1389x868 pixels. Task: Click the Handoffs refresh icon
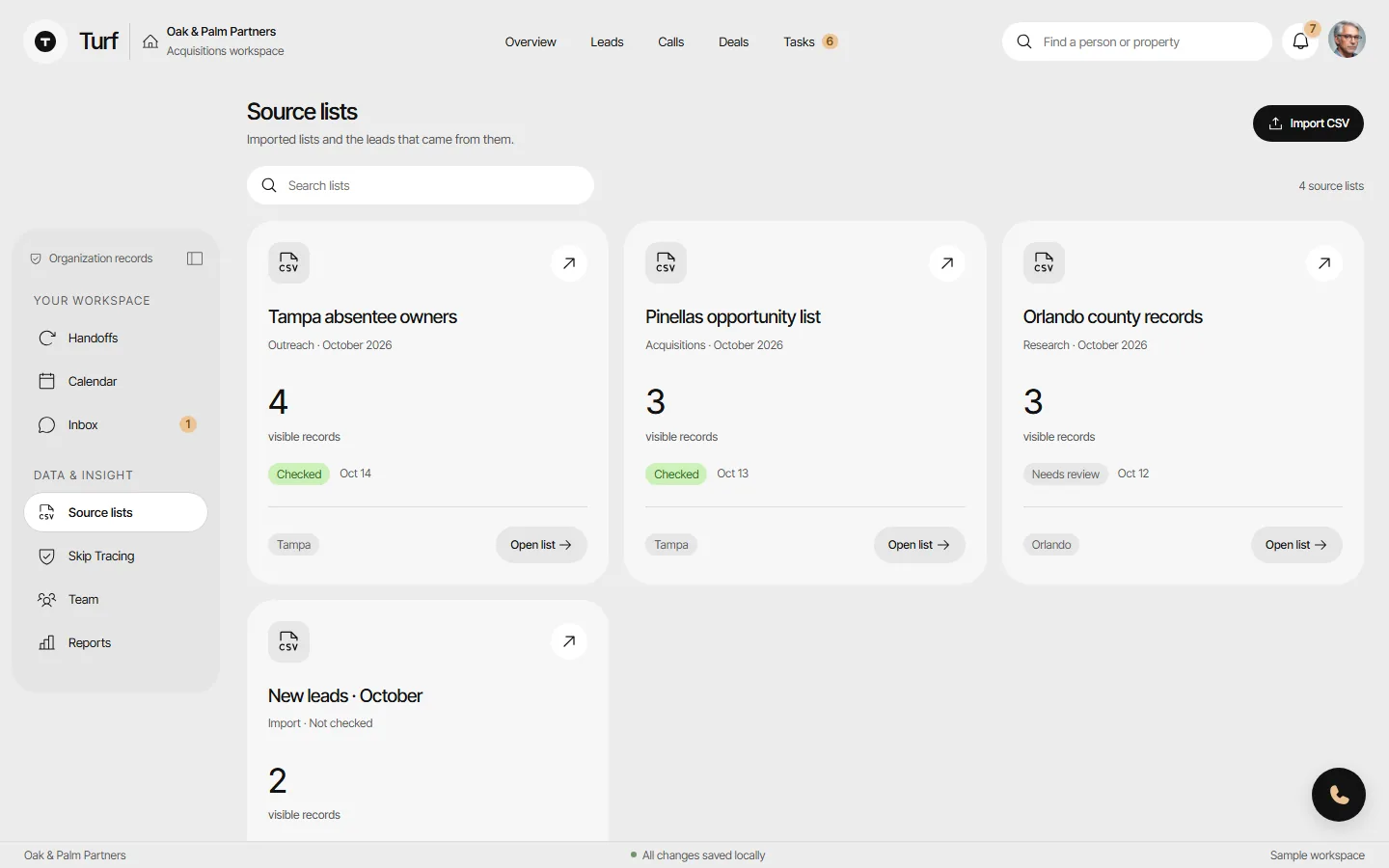coord(46,339)
